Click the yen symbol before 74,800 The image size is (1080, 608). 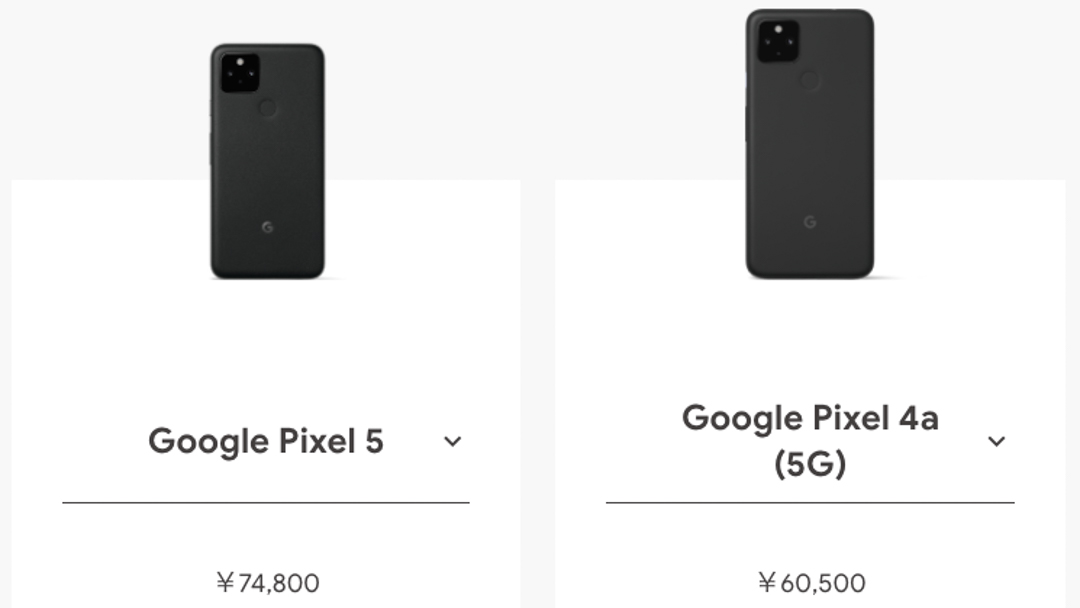[x=225, y=582]
